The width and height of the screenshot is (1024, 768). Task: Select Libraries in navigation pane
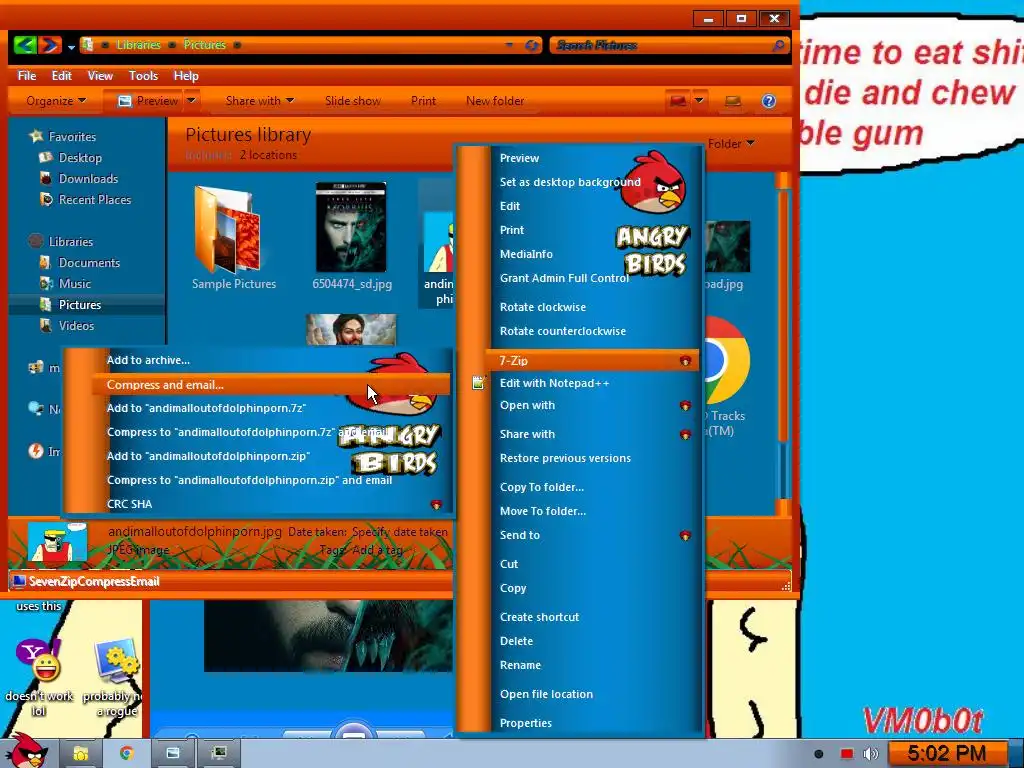point(61,241)
